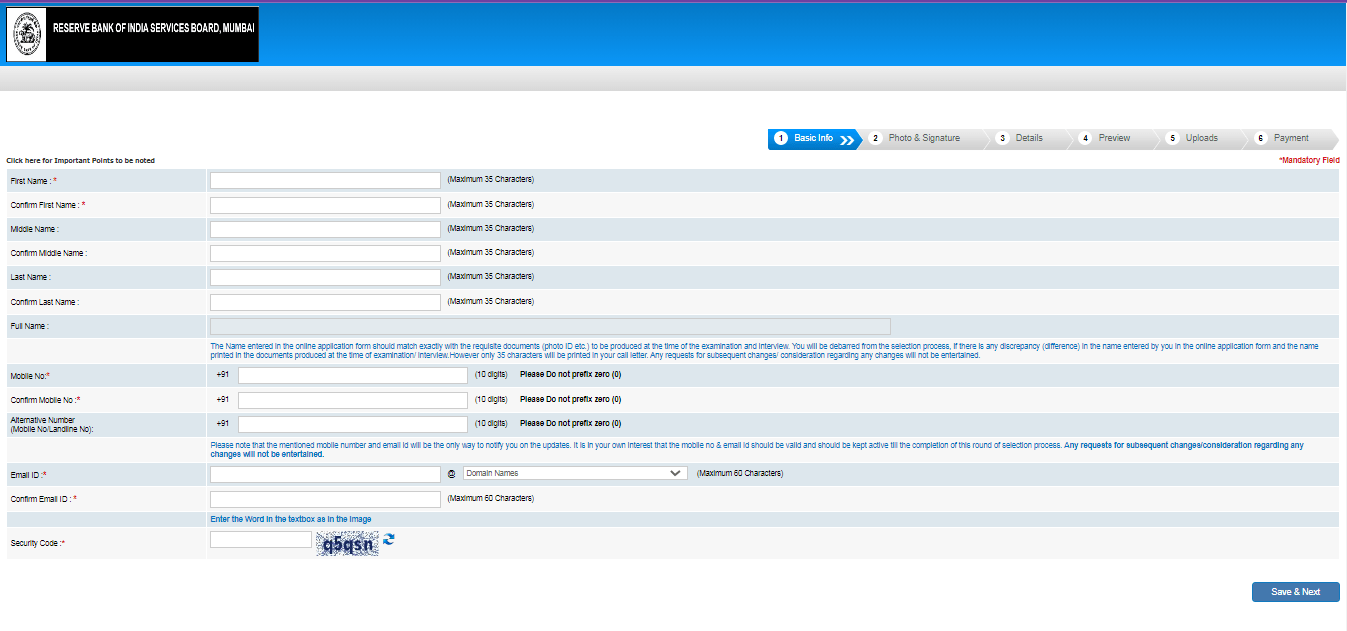Open the Payment step tab

coord(1290,138)
